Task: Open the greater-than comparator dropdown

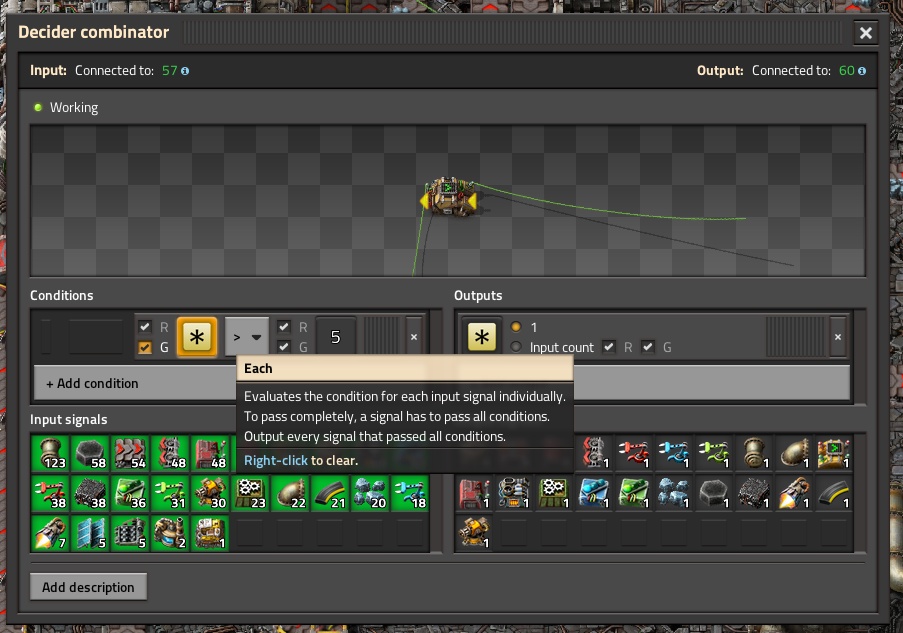Action: coord(246,337)
